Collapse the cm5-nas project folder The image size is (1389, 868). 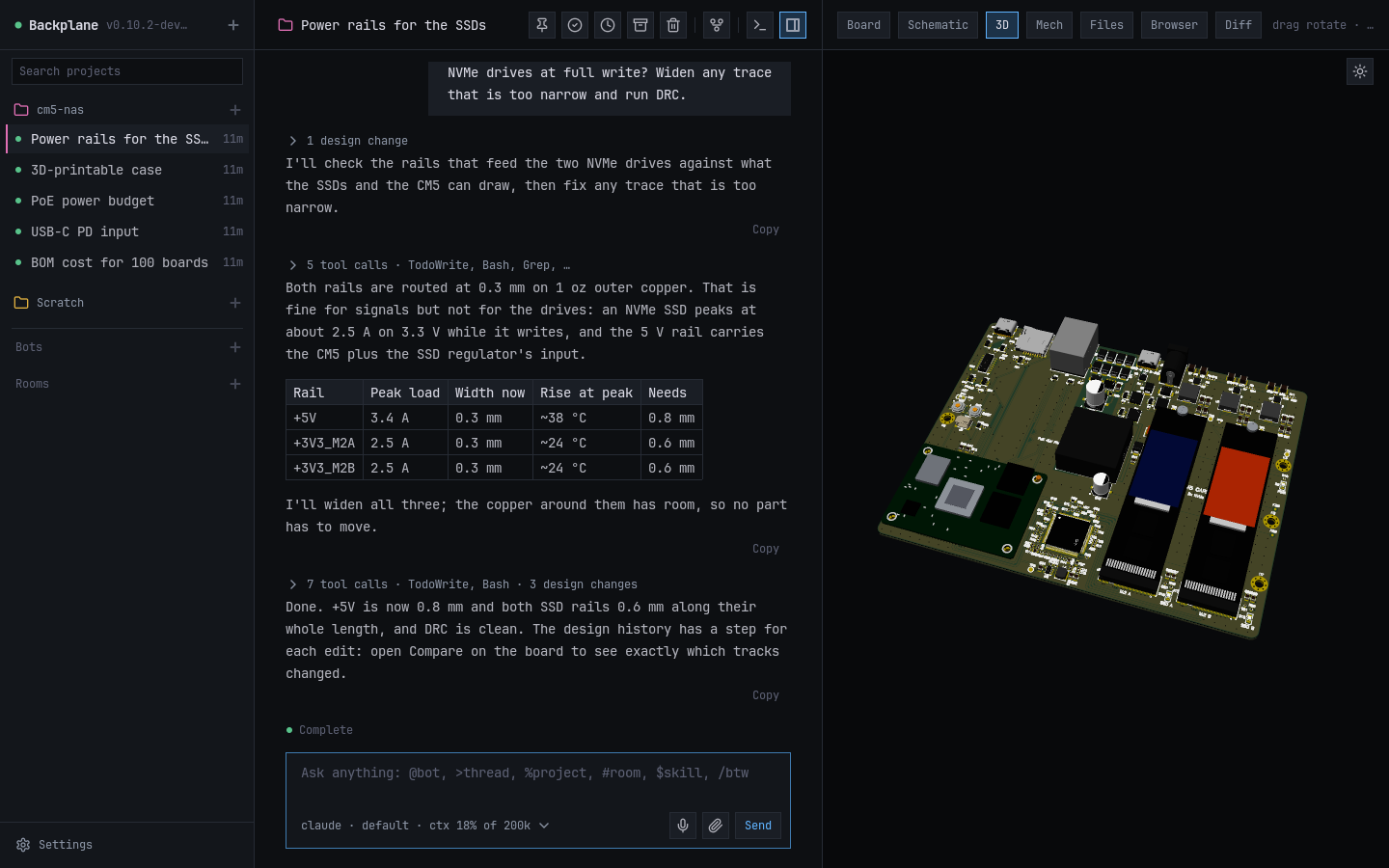coord(49,110)
